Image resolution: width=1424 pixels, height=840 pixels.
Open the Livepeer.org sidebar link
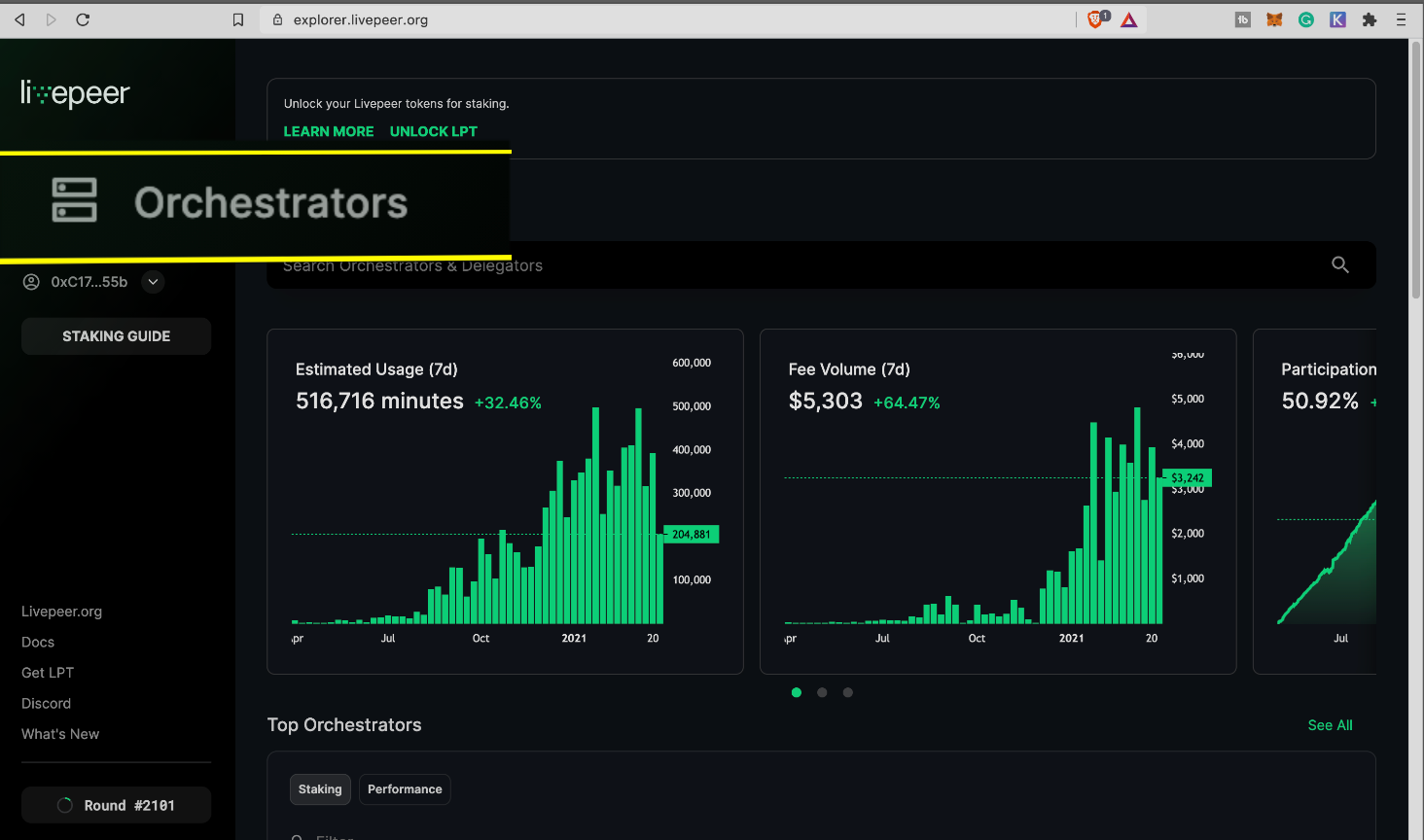click(61, 612)
